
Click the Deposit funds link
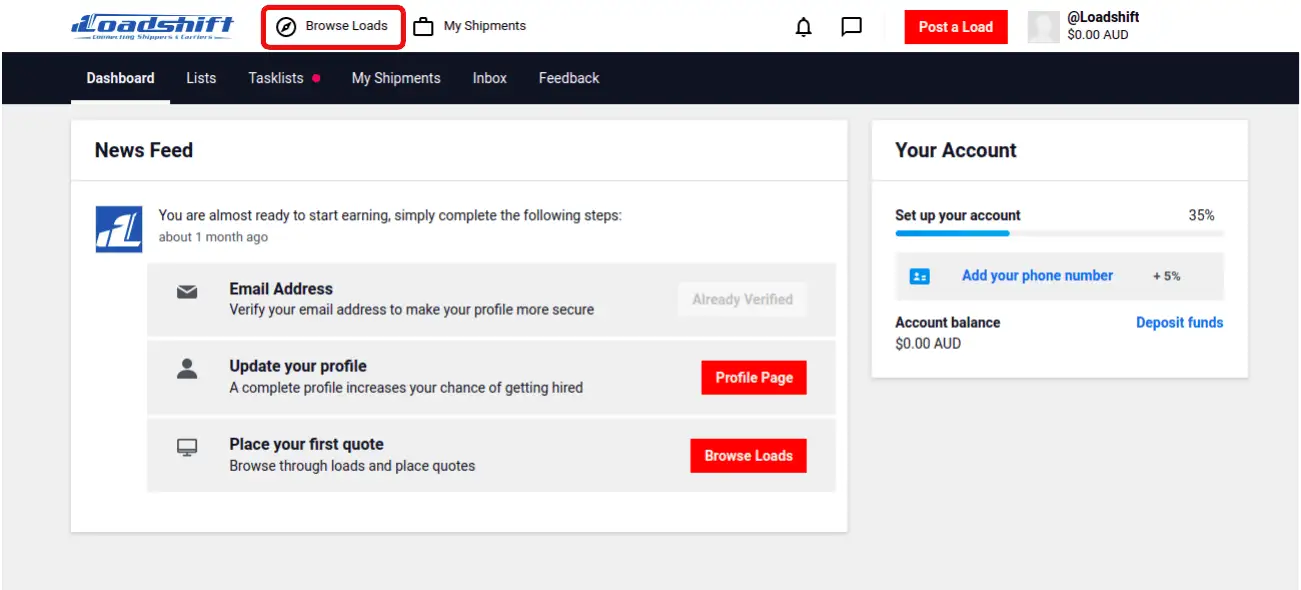point(1179,322)
